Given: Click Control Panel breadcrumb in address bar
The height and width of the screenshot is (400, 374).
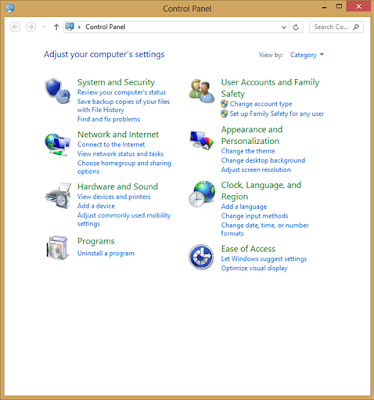Looking at the screenshot, I should tap(105, 27).
